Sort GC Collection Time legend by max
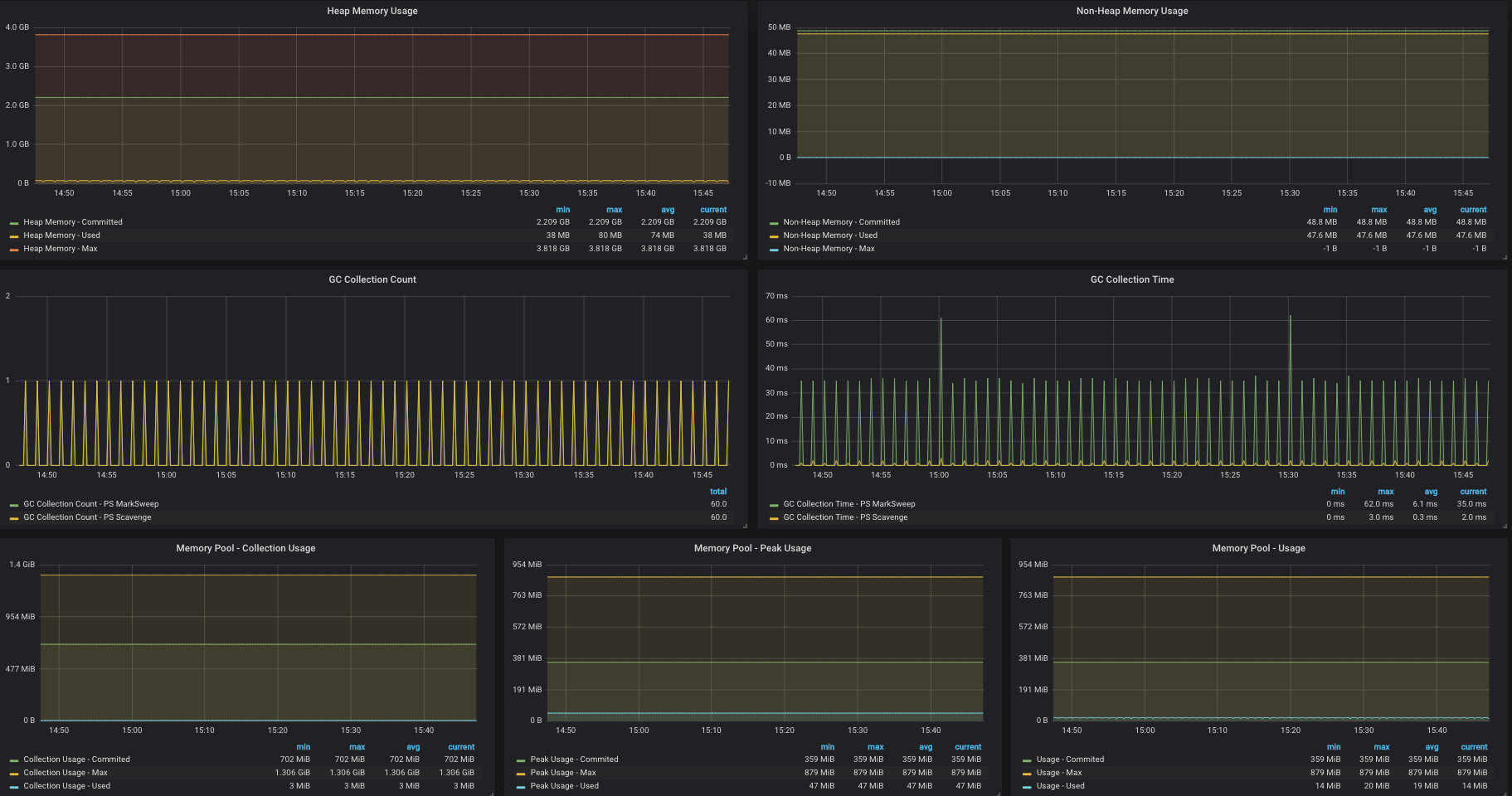 1386,492
